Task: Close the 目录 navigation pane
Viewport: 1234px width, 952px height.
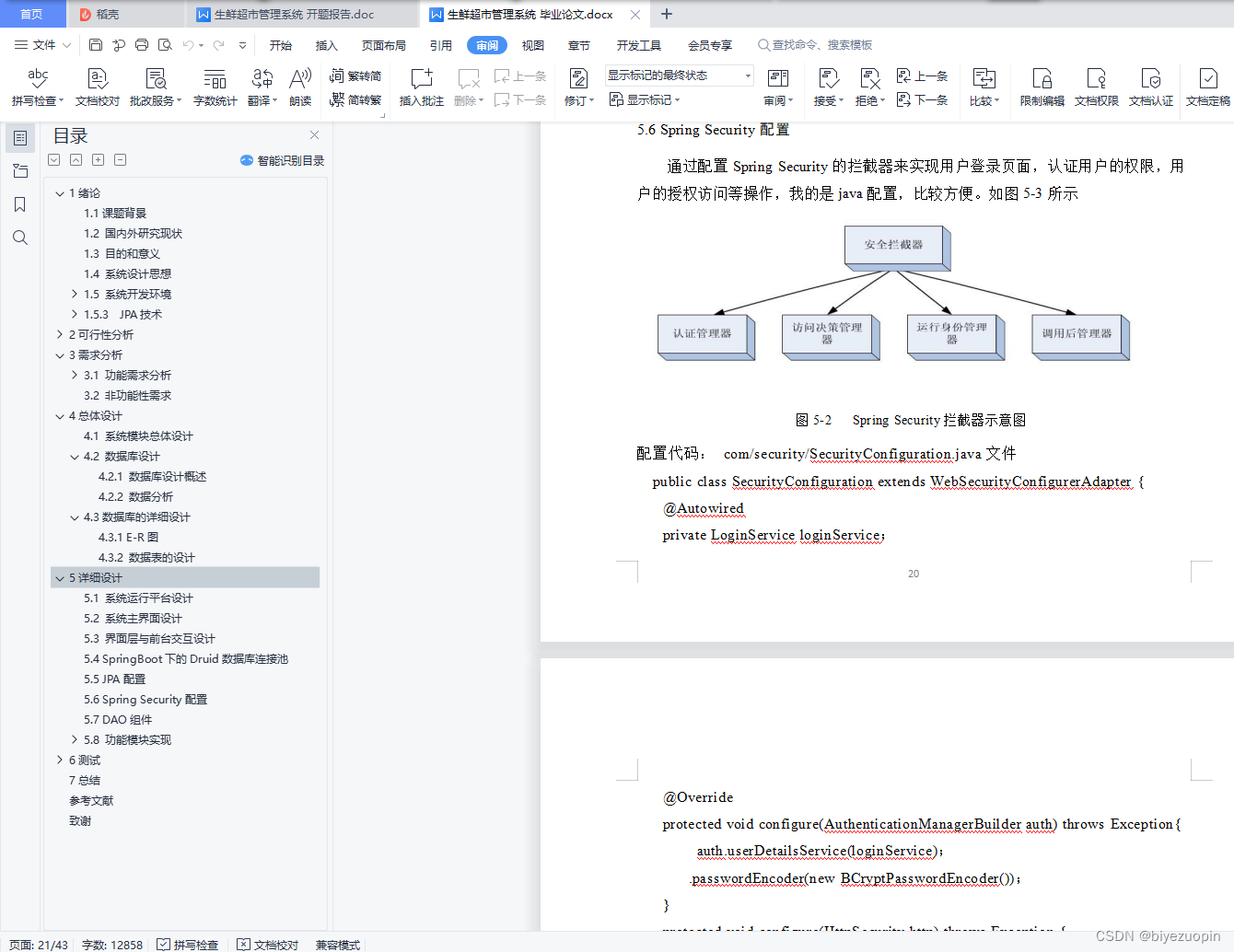Action: (314, 135)
